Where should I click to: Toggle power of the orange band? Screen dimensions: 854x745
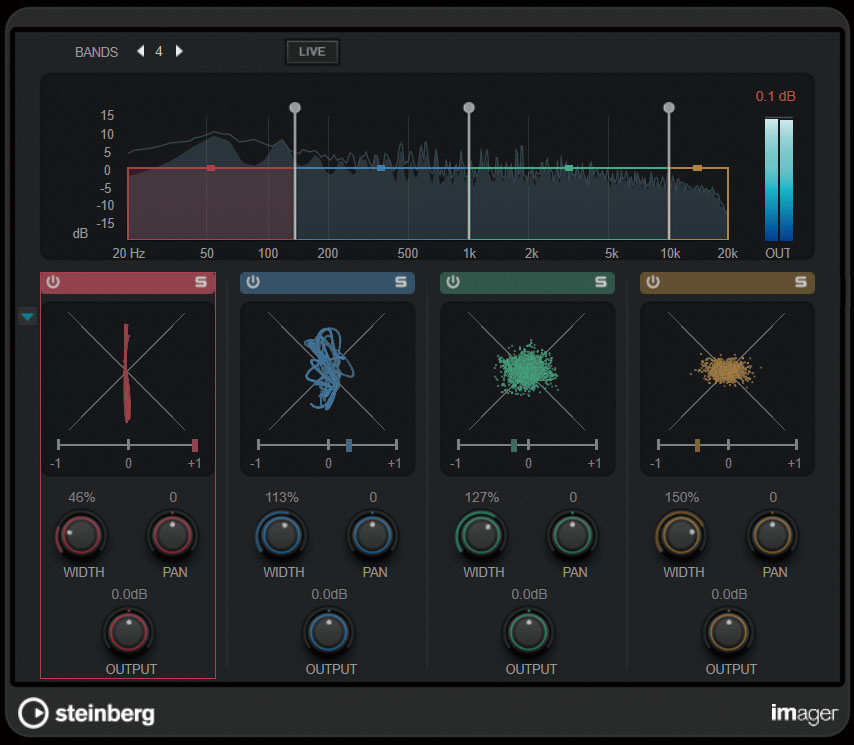(652, 282)
